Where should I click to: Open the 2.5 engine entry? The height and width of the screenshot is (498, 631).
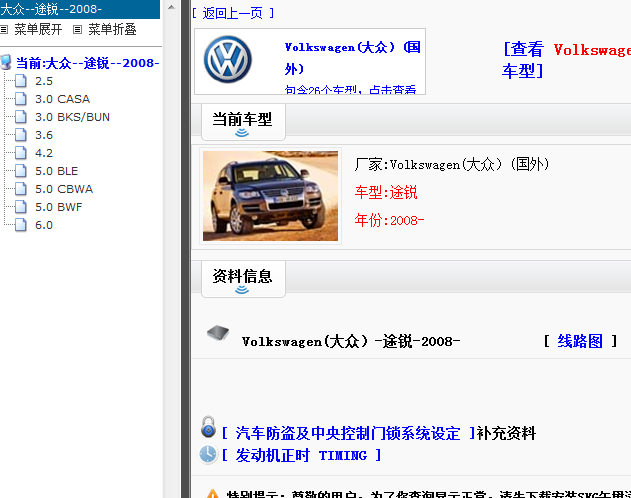click(44, 81)
